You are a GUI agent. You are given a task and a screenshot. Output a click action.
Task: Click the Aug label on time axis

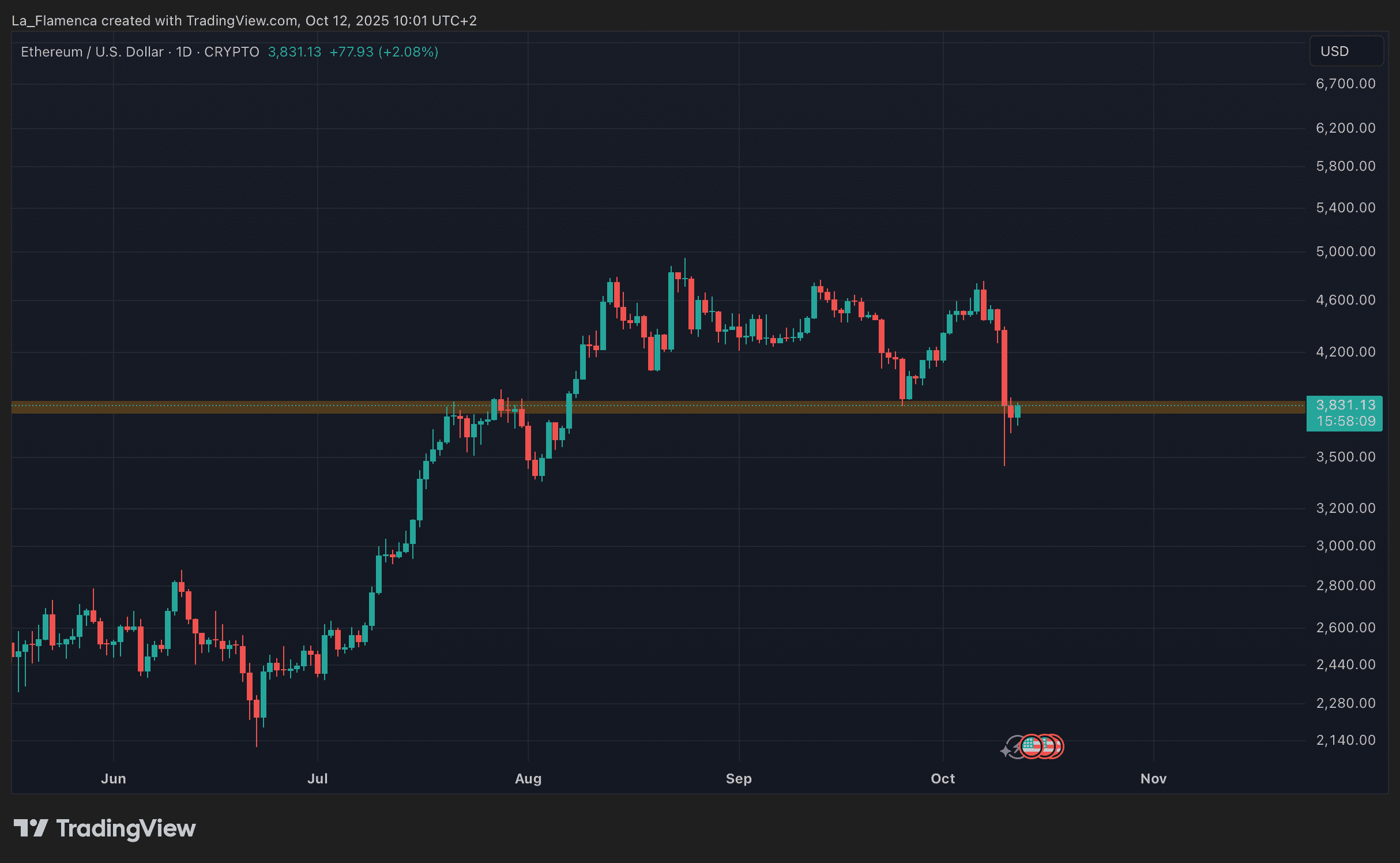coord(528,779)
